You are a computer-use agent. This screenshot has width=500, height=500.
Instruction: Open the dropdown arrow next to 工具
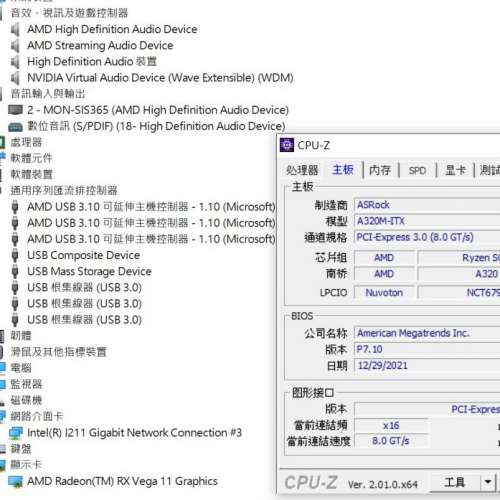point(488,482)
